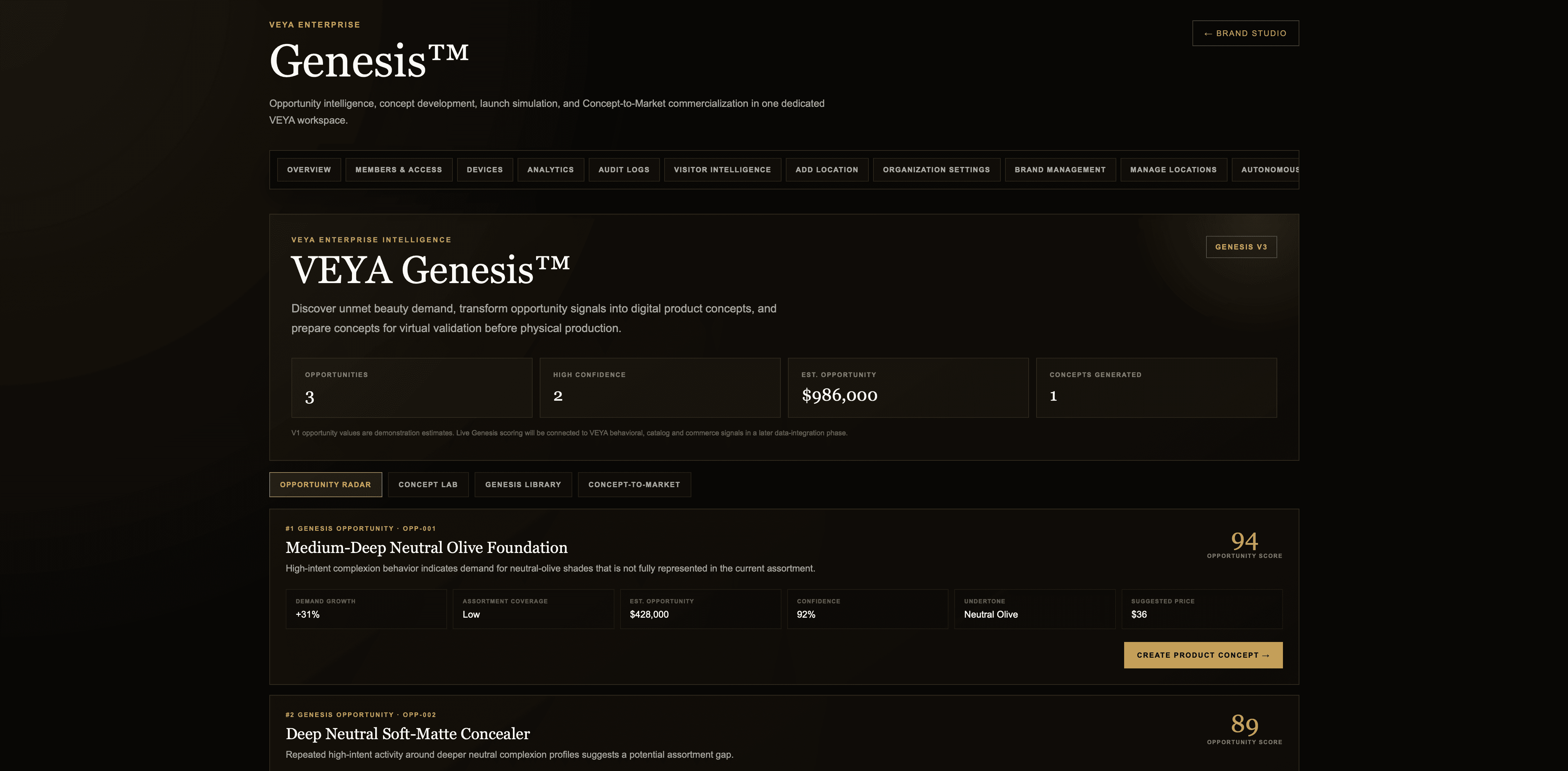The width and height of the screenshot is (1568, 771).
Task: Click the High Confidence stat card
Action: tap(660, 387)
